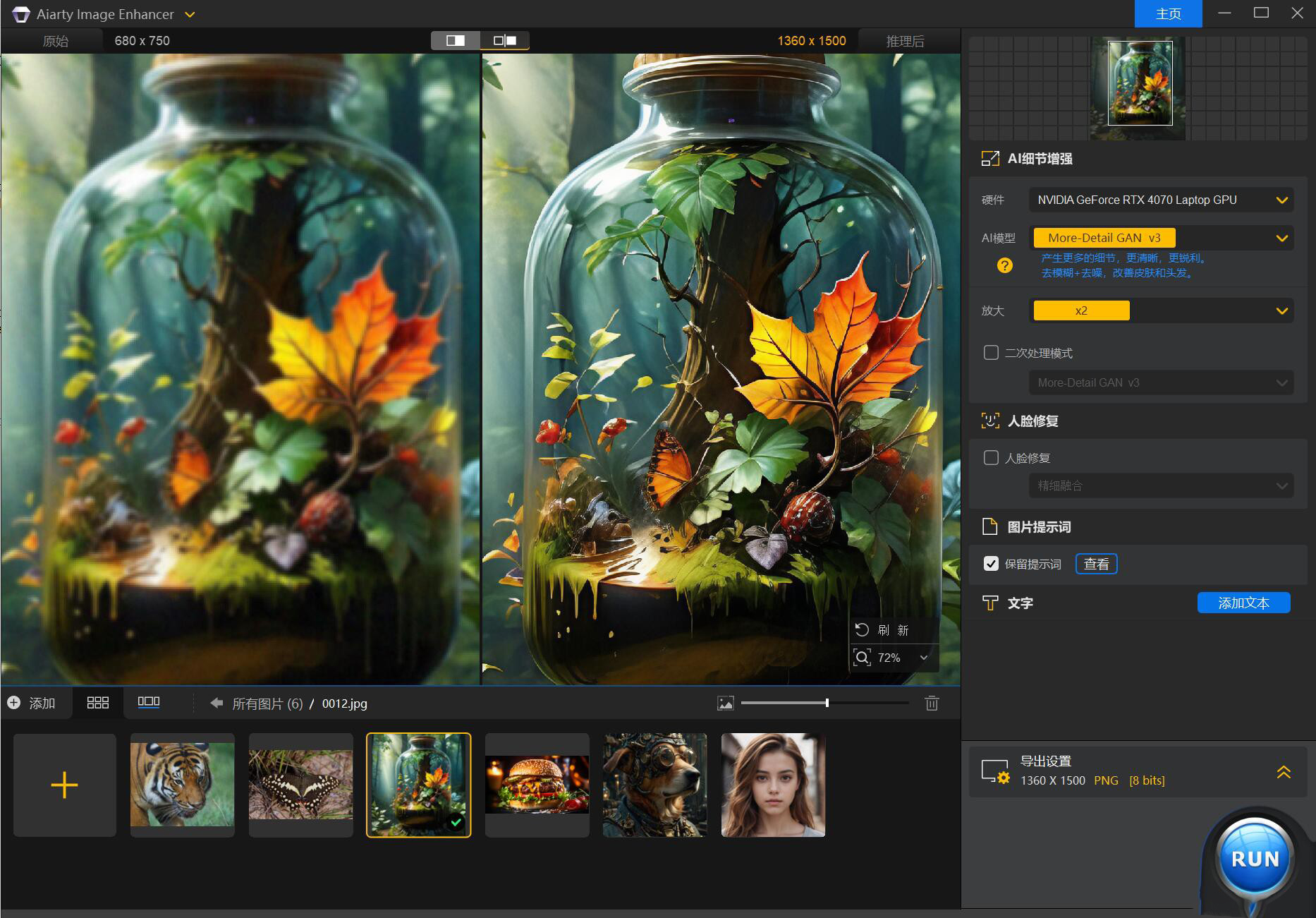Enable the 人脸修复 checkbox

(991, 458)
